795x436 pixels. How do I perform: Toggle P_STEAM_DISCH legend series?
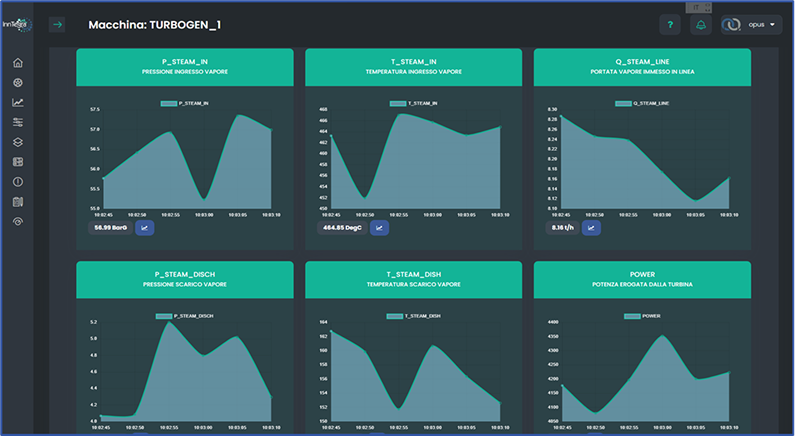pos(185,316)
